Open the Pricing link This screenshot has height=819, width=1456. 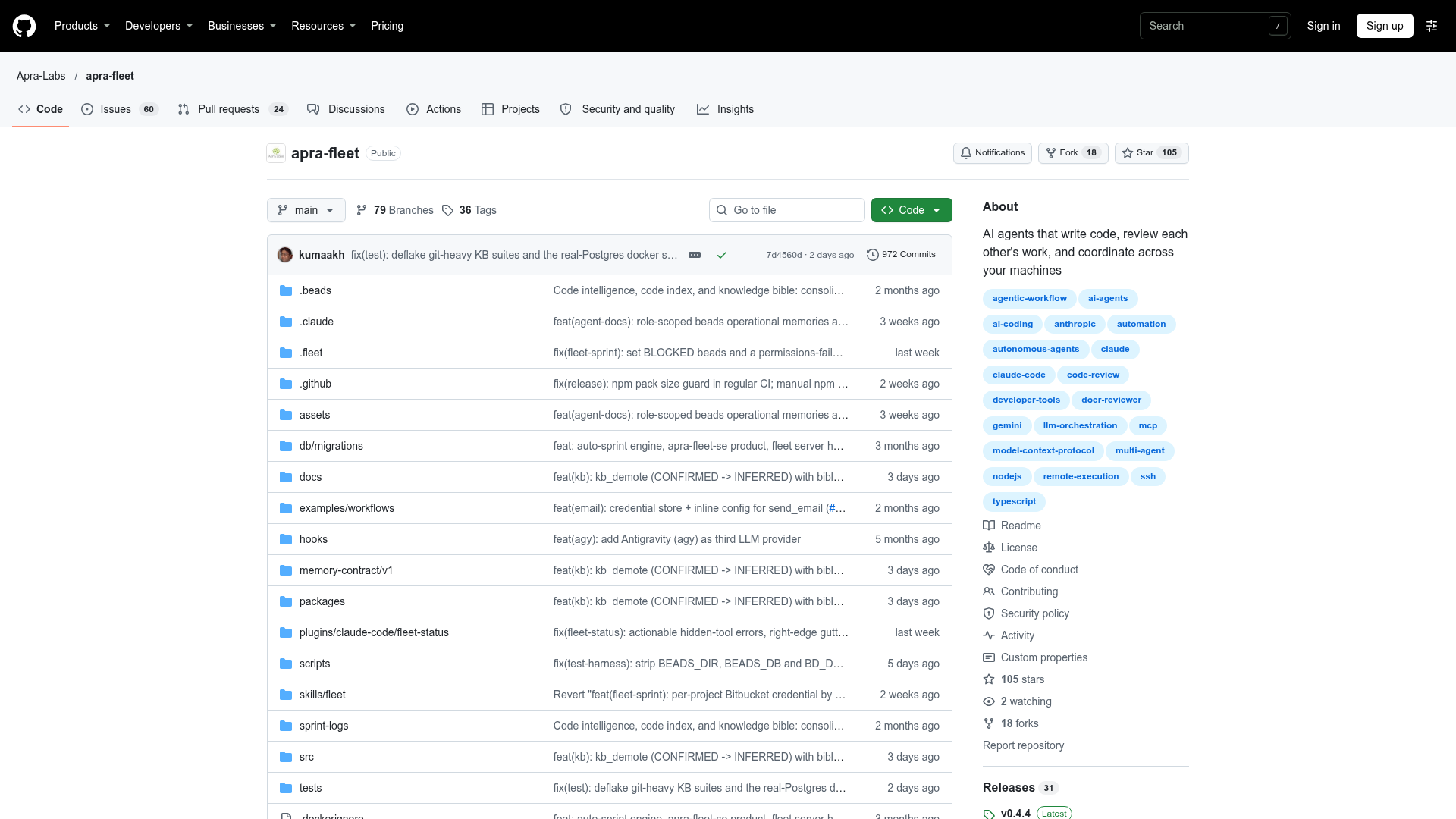pyautogui.click(x=387, y=26)
